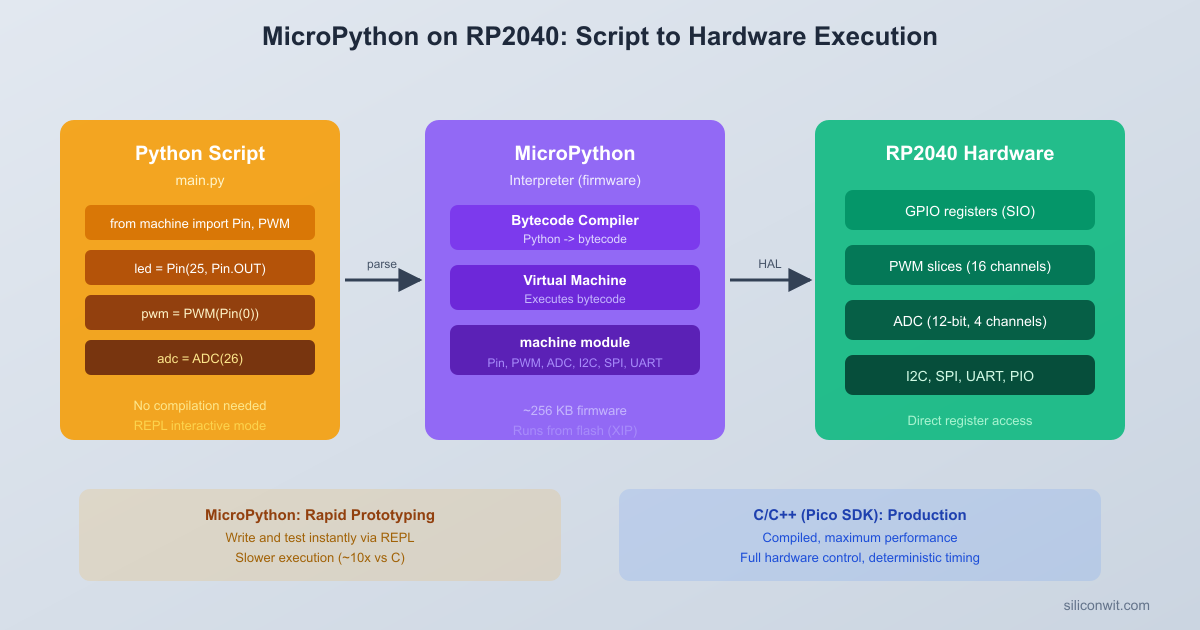Click the Virtual Machine block
This screenshot has width=1200, height=630.
575,287
